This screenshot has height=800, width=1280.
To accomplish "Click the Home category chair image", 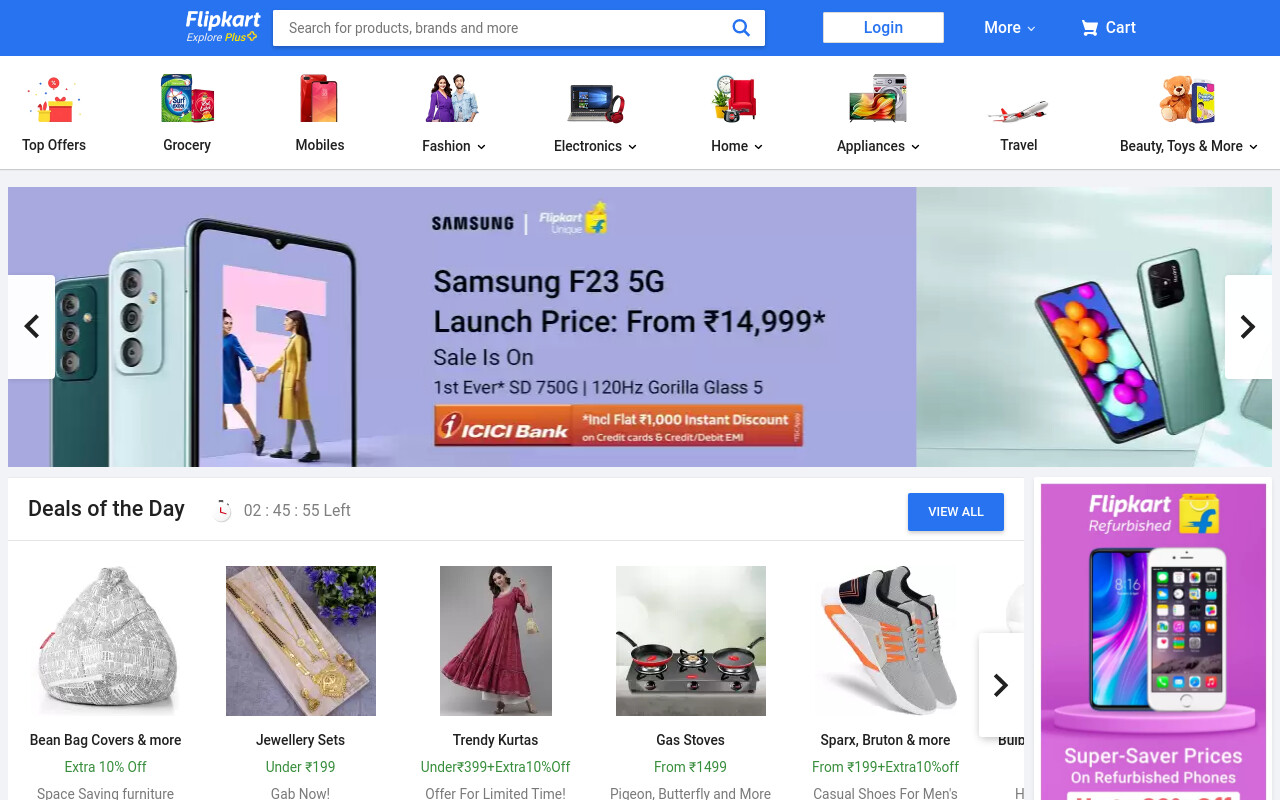I will 736,100.
